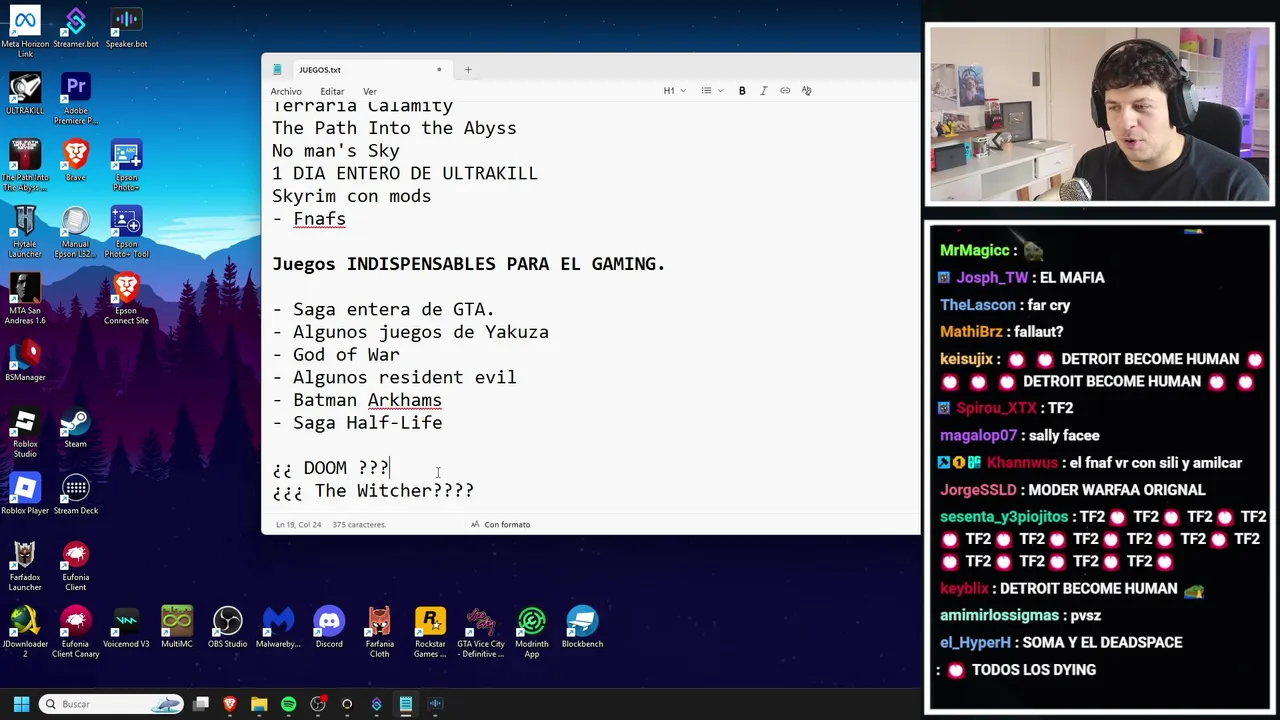This screenshot has width=1280, height=720.
Task: Open Roblox Player desktop icon
Action: click(x=25, y=493)
